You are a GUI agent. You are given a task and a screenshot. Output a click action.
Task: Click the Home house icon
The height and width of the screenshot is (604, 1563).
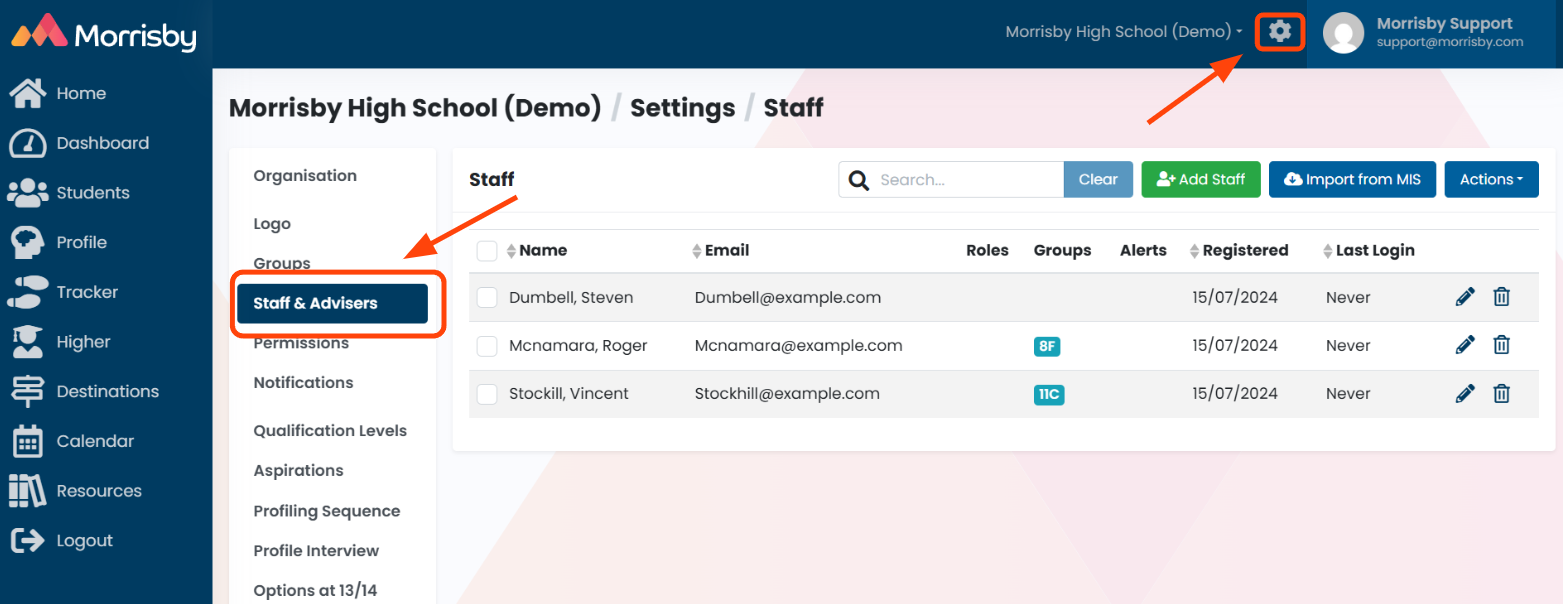(27, 93)
